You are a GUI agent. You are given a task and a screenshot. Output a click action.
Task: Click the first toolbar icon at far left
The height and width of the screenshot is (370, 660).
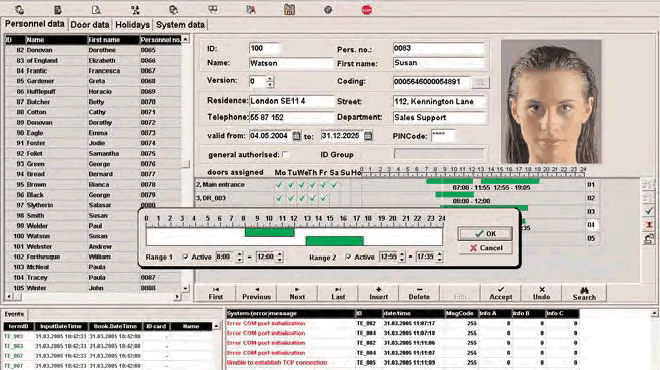click(x=19, y=10)
